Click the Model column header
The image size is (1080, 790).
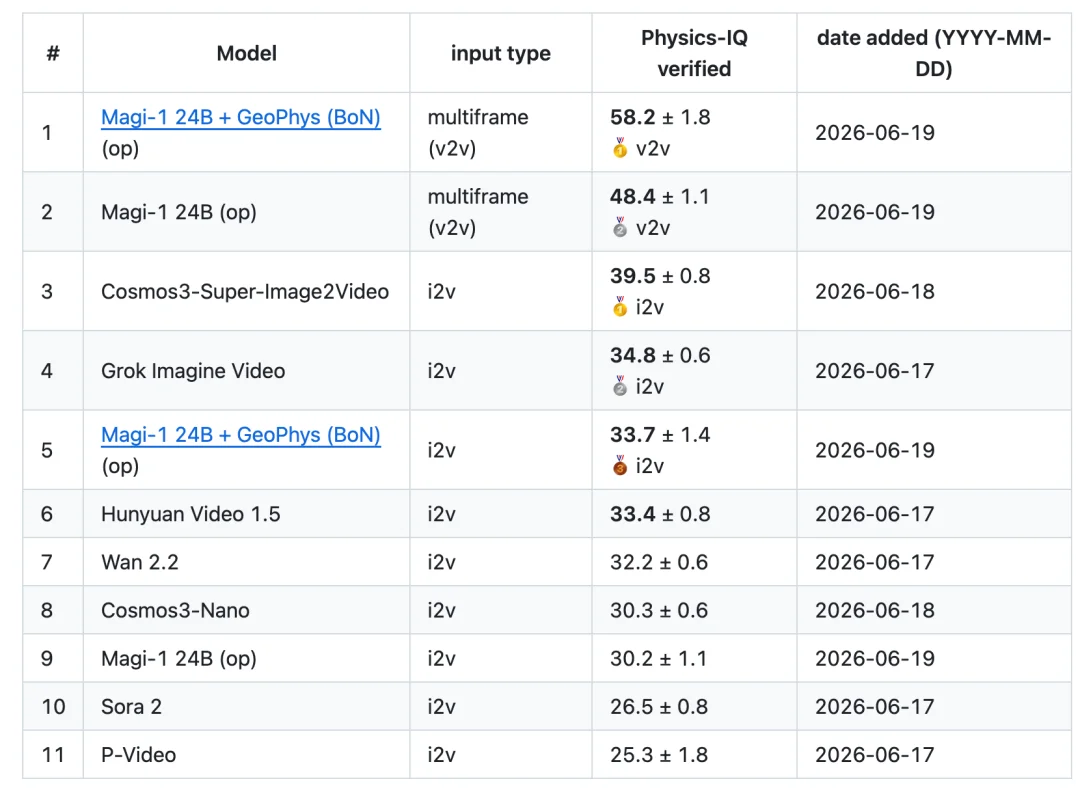tap(247, 53)
